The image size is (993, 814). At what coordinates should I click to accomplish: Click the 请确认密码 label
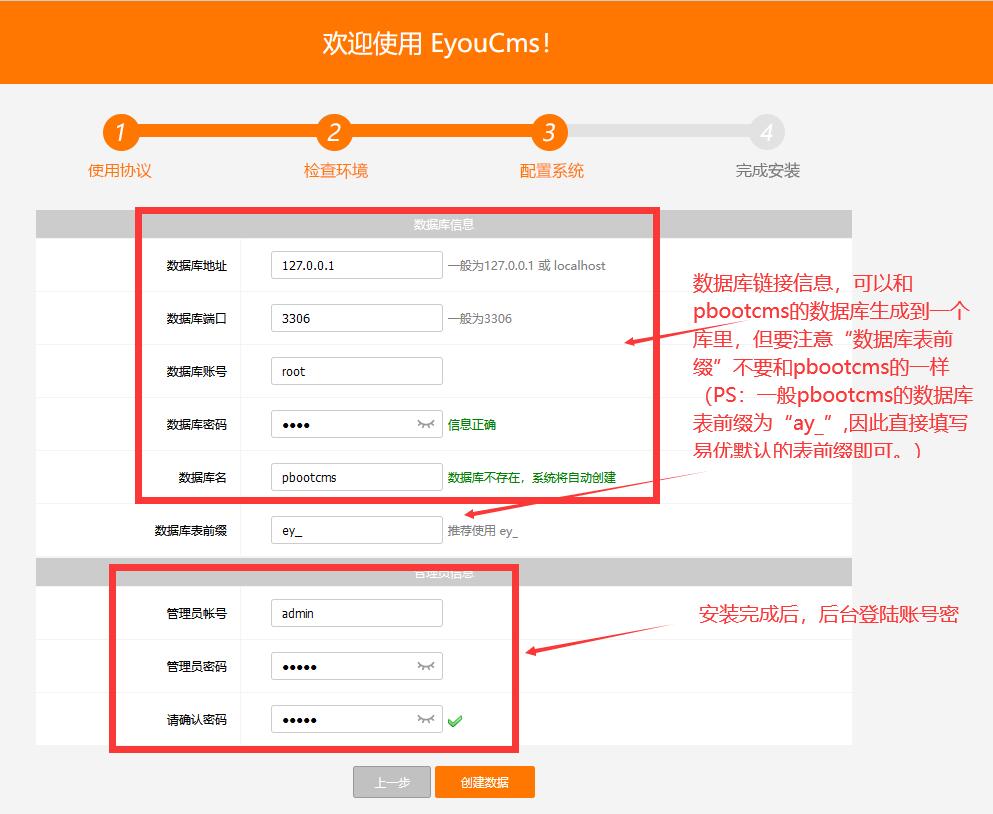coord(197,720)
